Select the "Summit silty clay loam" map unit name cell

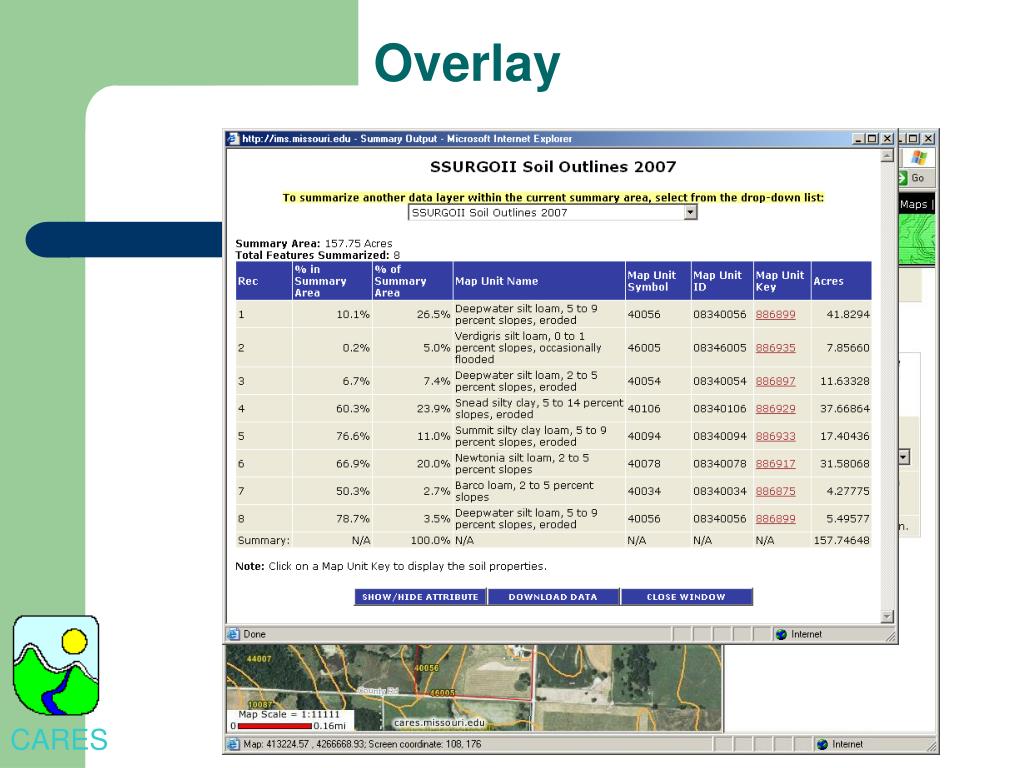(x=539, y=436)
